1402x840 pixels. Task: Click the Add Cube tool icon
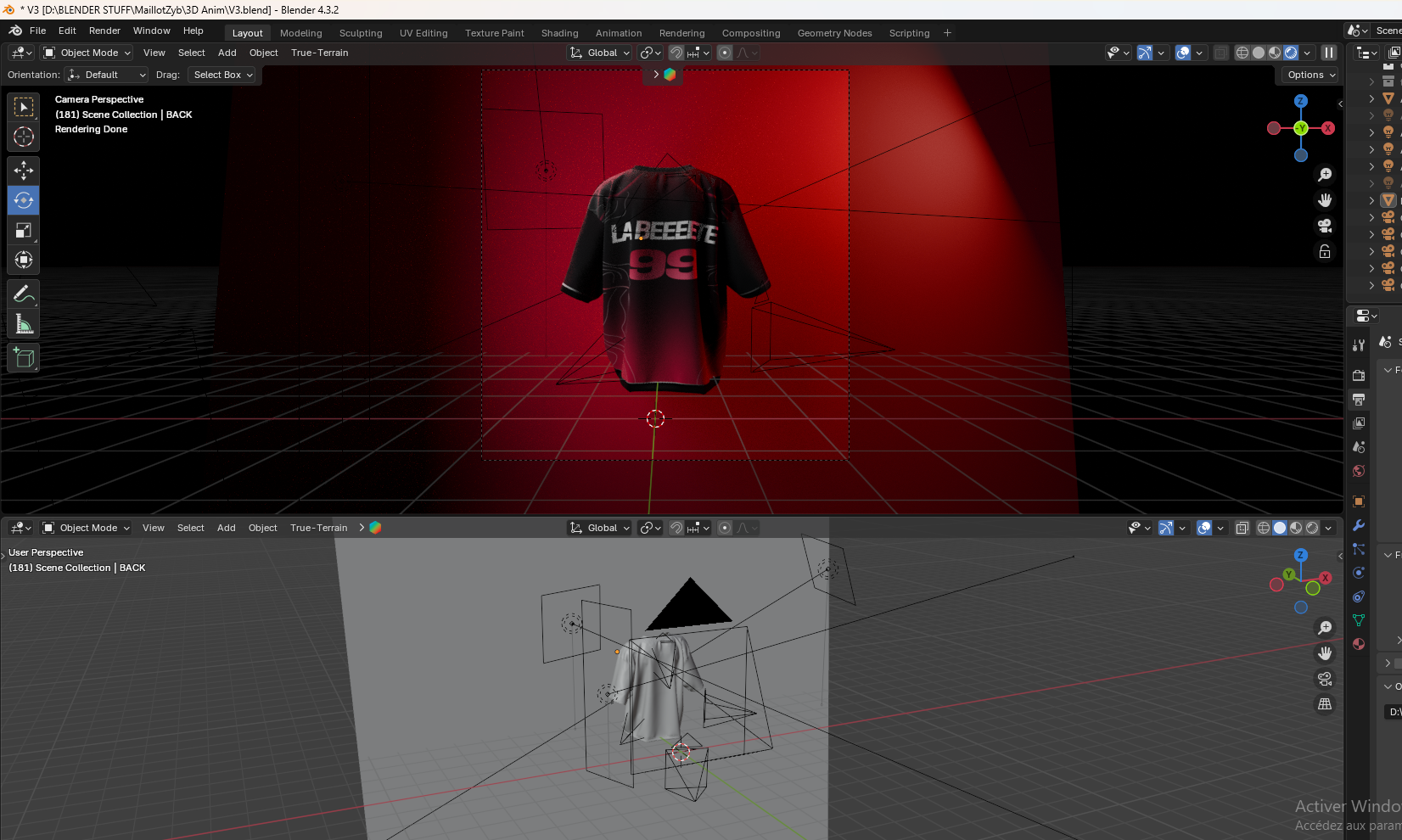[x=24, y=358]
